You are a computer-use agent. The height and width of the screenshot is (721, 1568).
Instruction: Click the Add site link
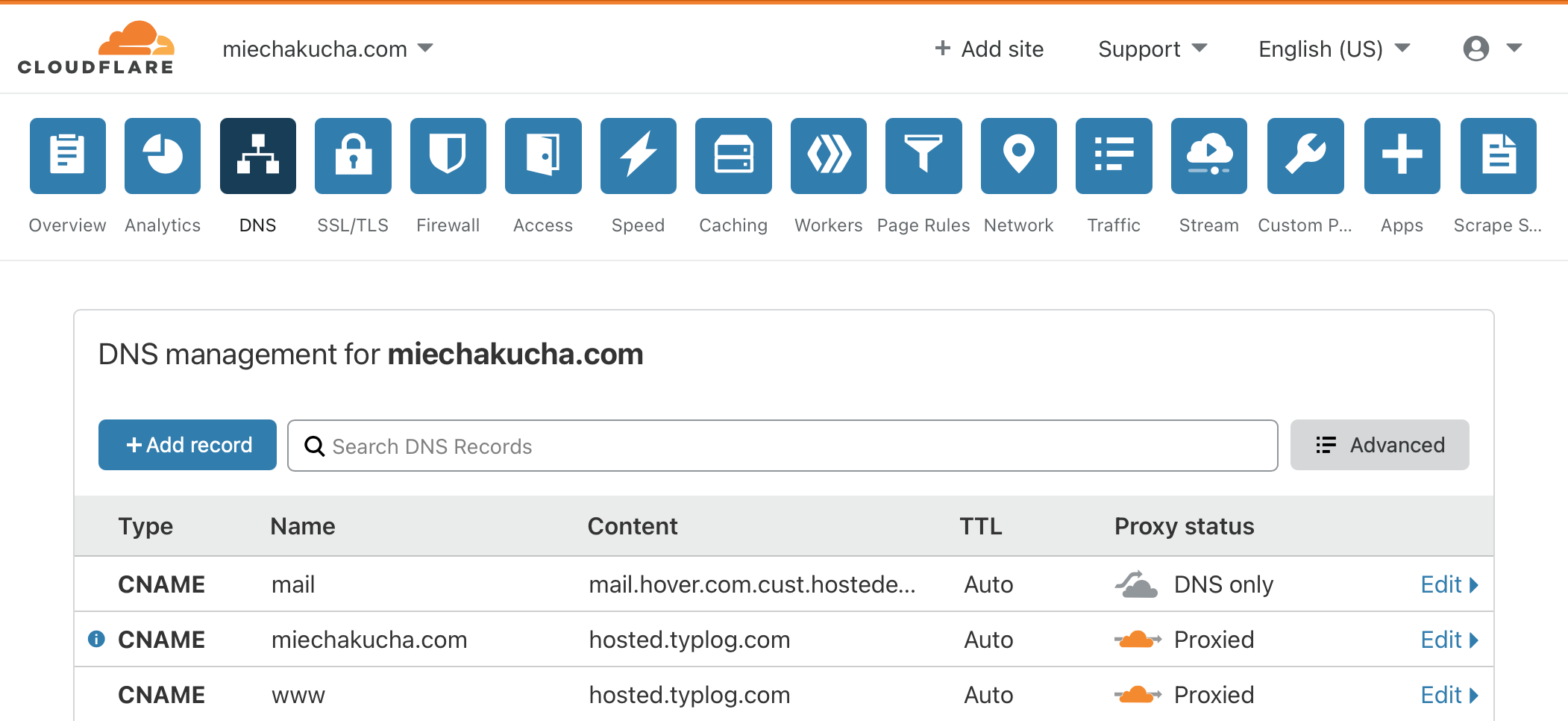[x=989, y=49]
